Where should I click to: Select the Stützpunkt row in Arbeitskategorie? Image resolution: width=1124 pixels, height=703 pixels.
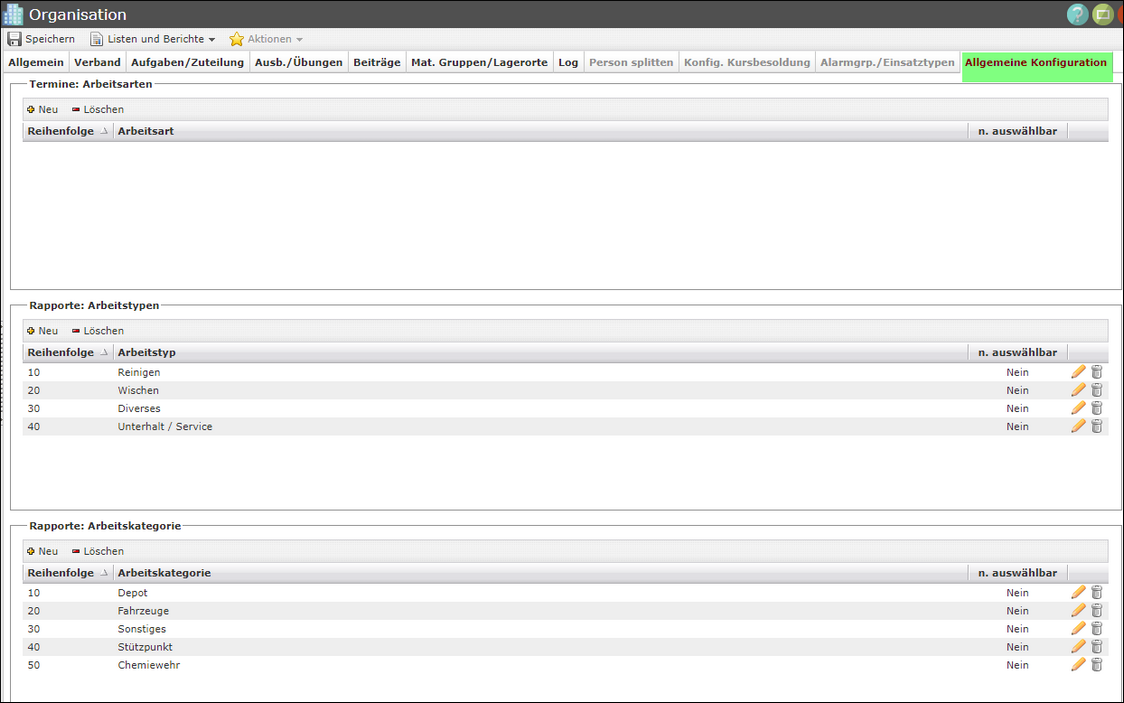click(x=145, y=647)
